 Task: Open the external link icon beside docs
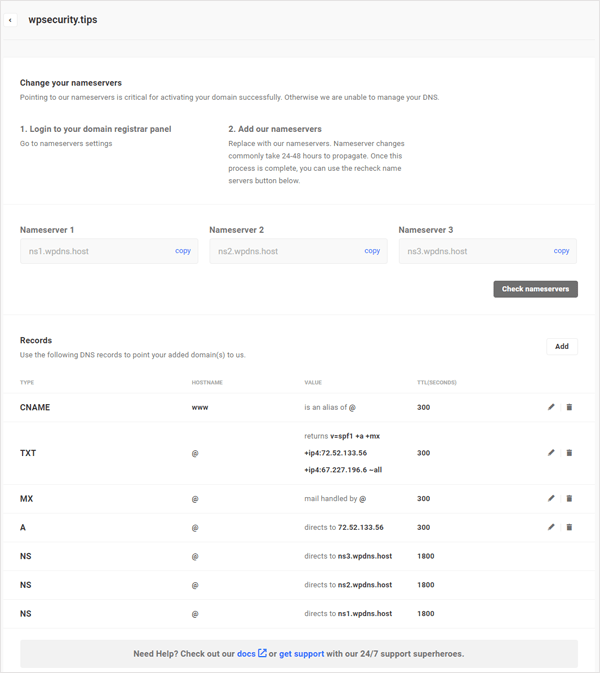[262, 653]
